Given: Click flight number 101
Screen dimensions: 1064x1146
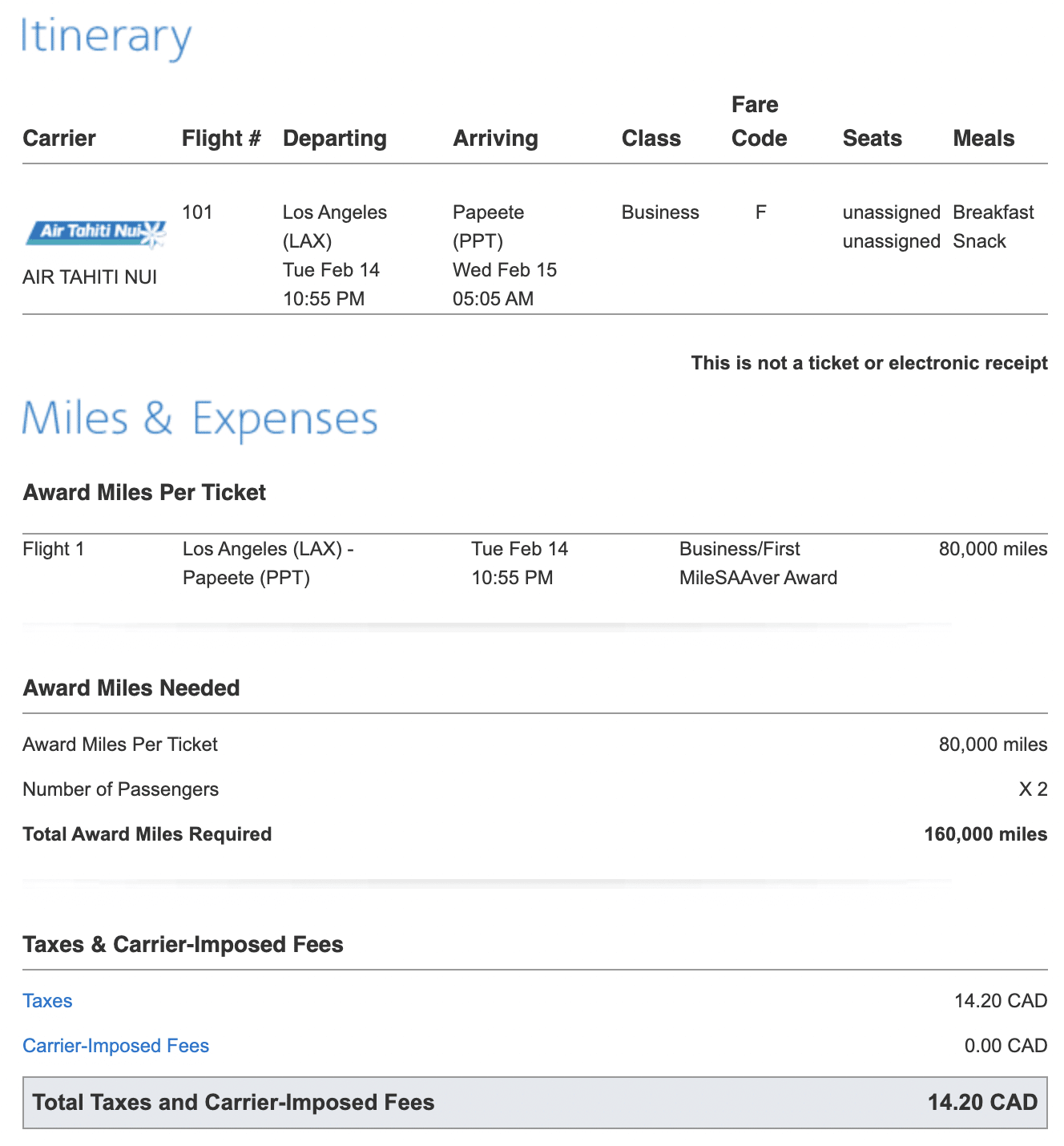Looking at the screenshot, I should [x=197, y=212].
